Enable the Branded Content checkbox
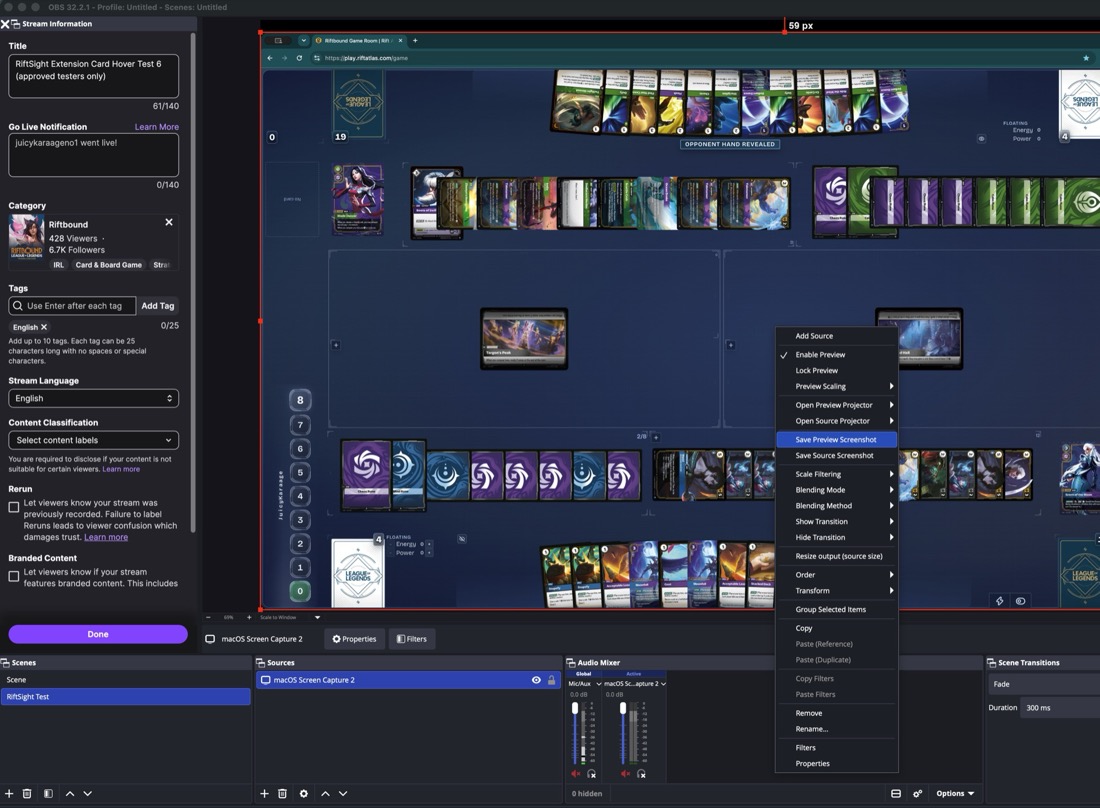The width and height of the screenshot is (1100, 808). [13, 576]
